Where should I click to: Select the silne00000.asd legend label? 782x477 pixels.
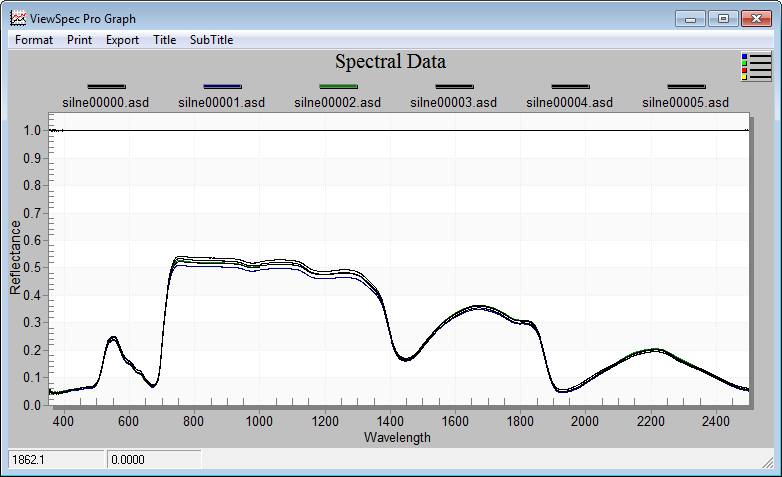coord(106,102)
